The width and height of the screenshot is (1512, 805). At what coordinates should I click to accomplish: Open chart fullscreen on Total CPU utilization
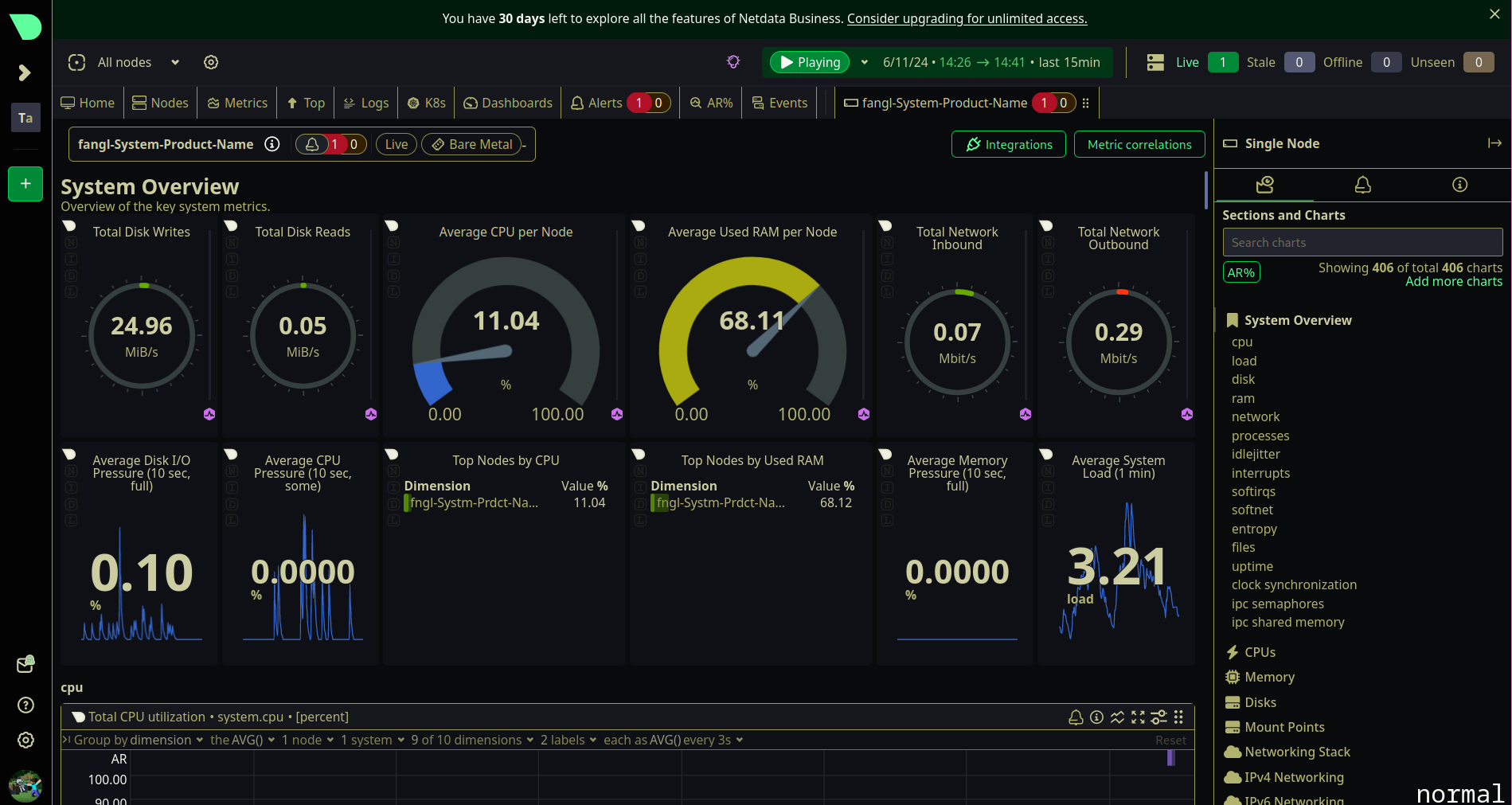(1138, 717)
